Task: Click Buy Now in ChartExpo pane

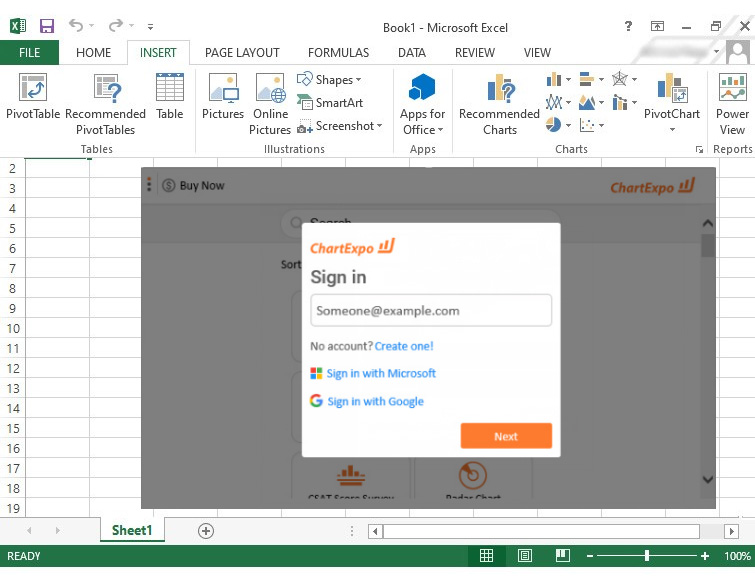Action: 194,185
